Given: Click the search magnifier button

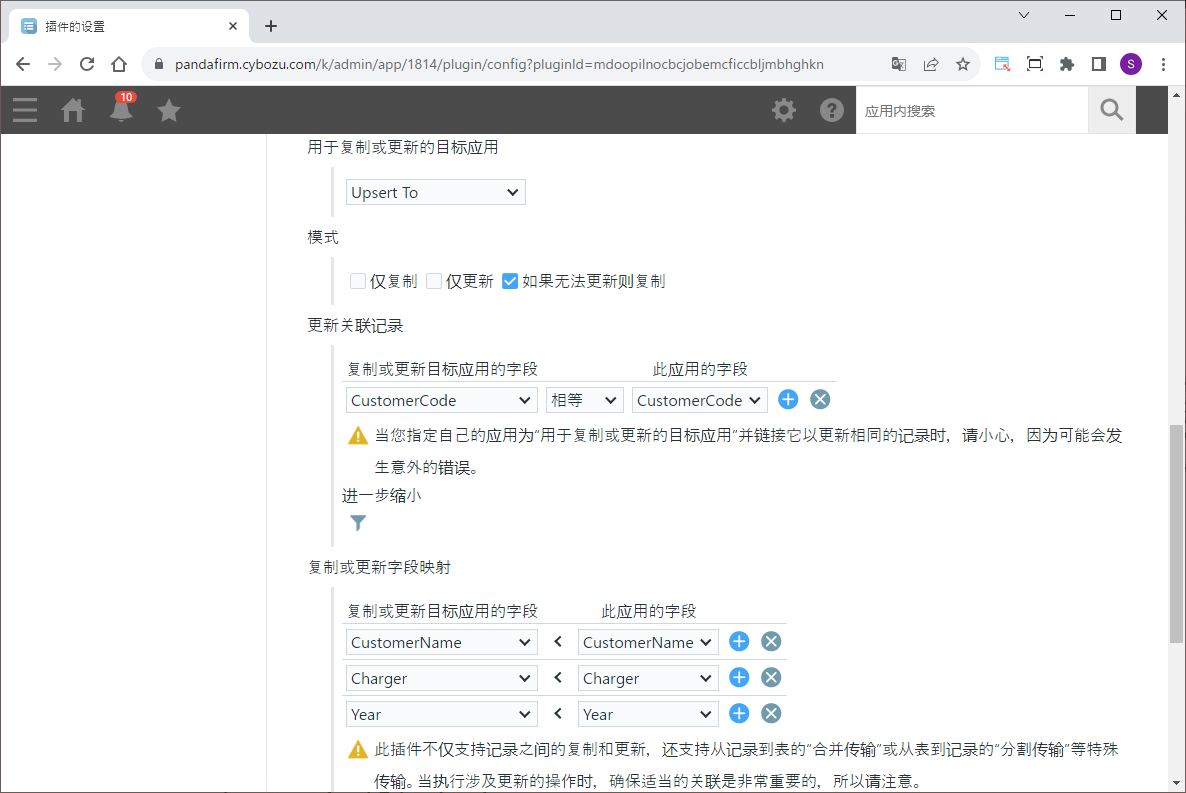Looking at the screenshot, I should point(1111,110).
